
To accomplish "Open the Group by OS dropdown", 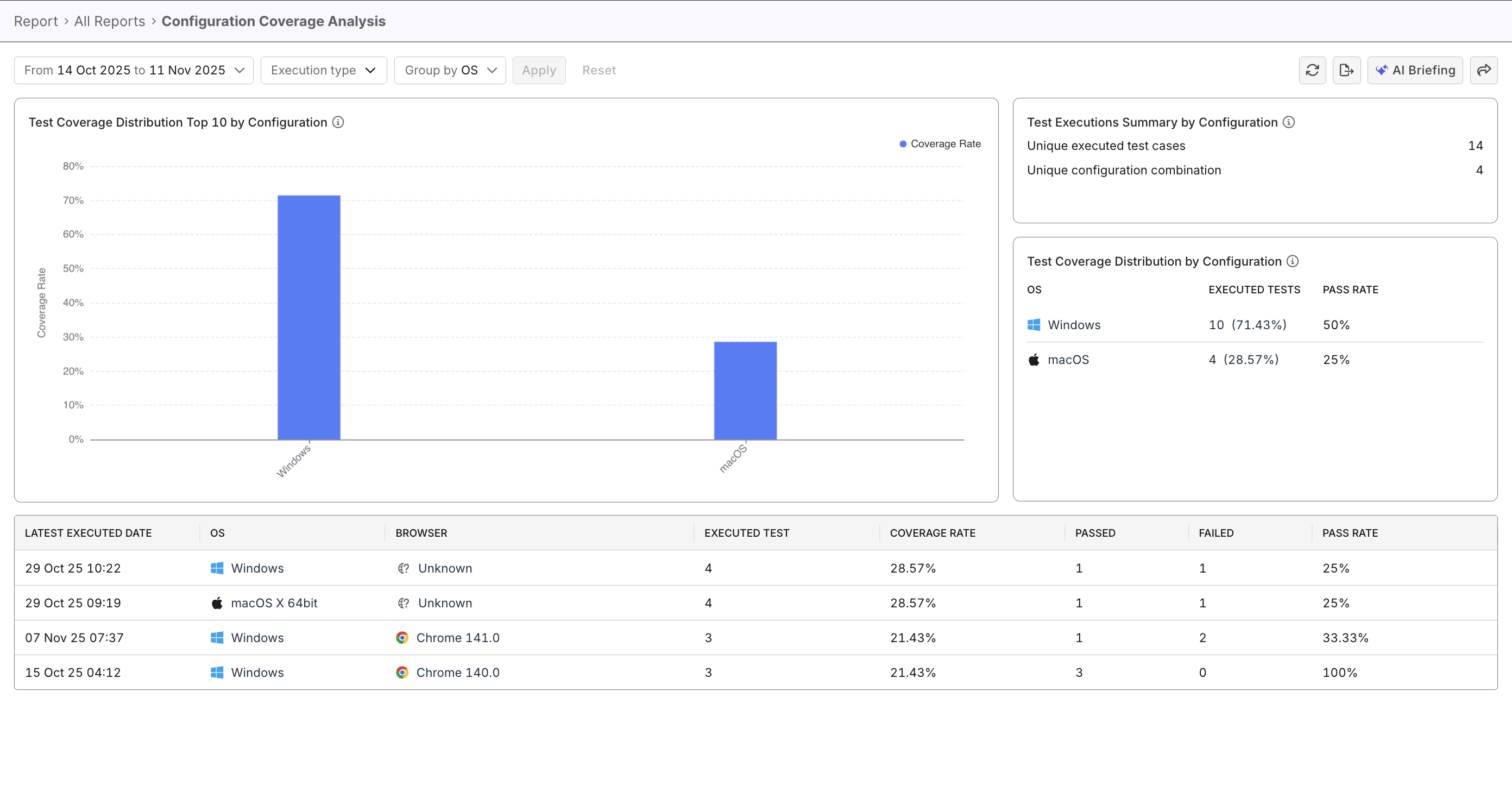I will click(450, 70).
